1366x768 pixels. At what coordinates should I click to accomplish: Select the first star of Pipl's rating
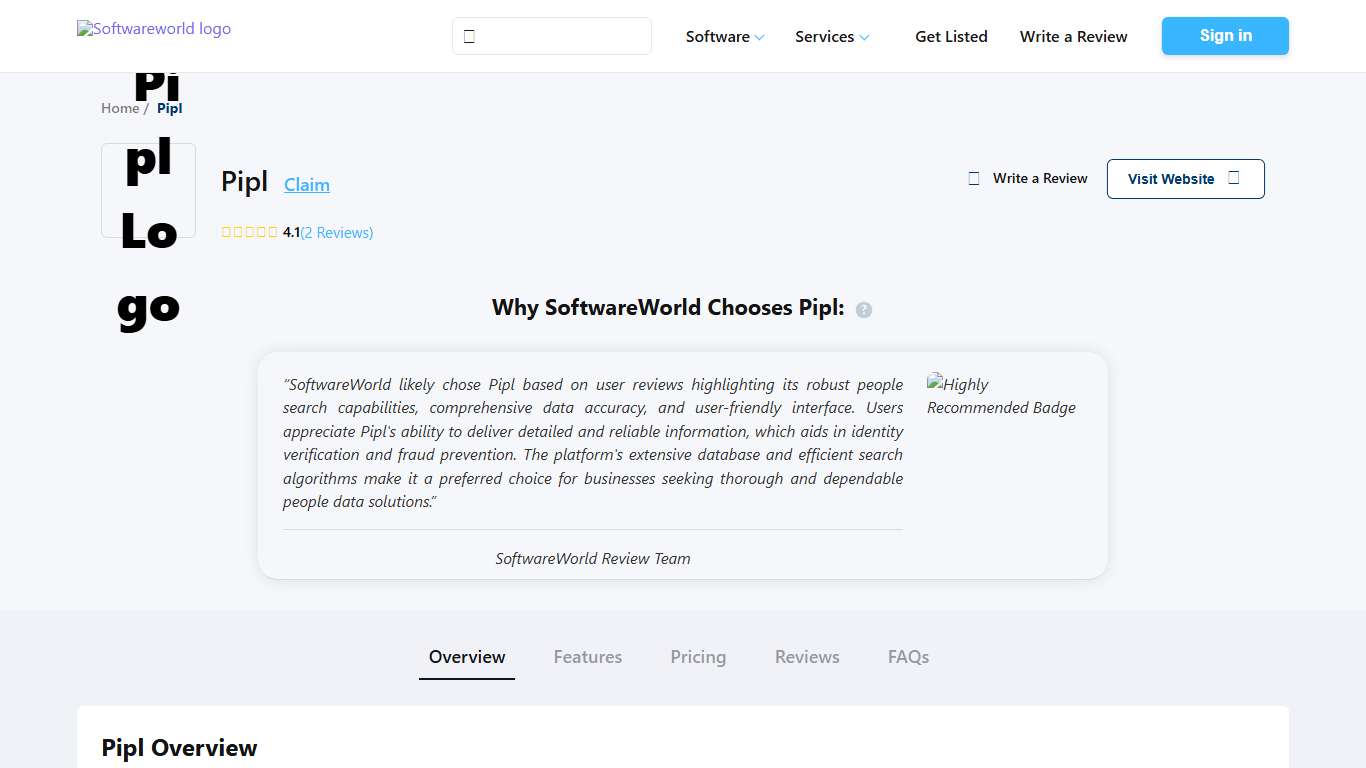pos(226,232)
